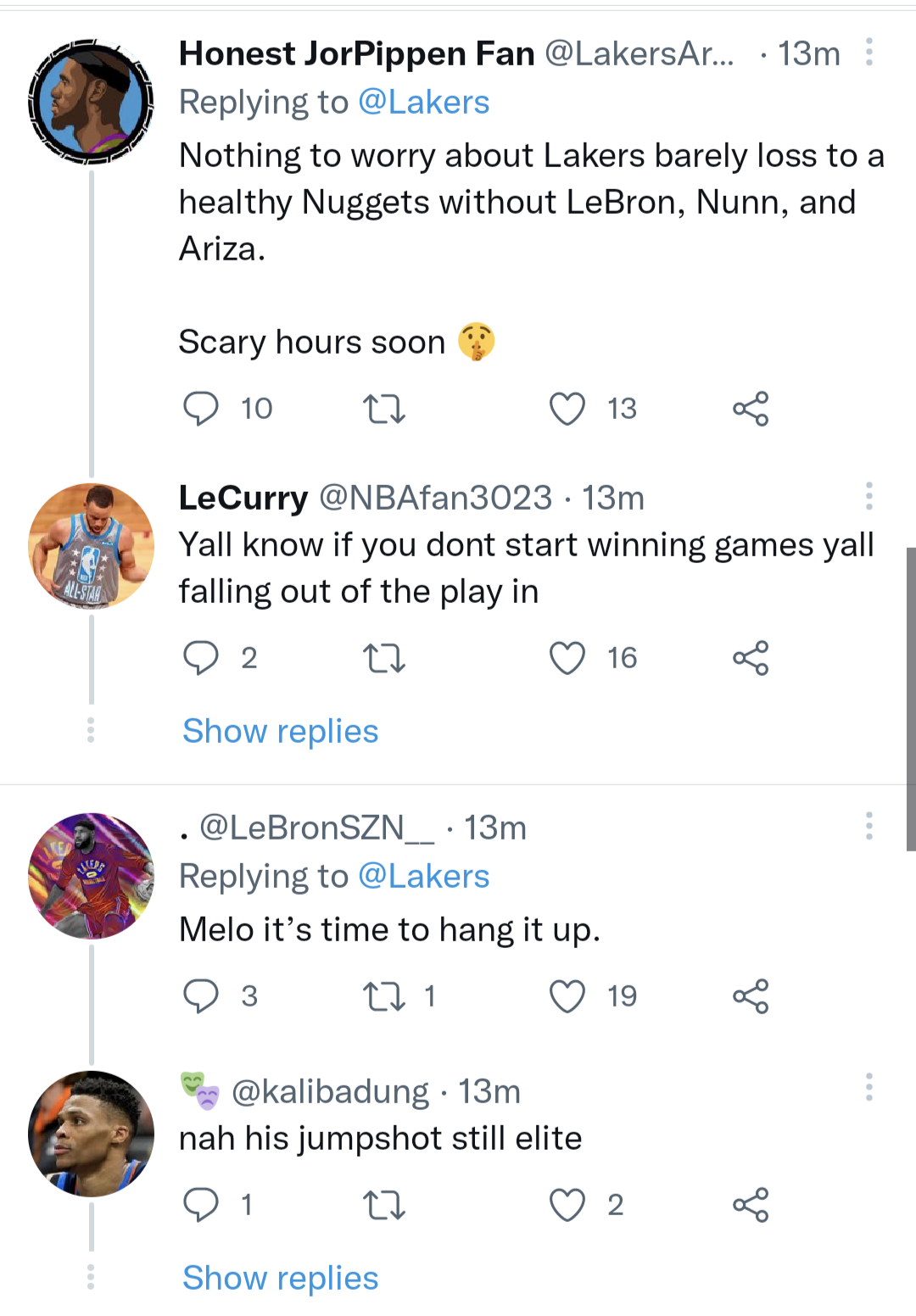
Task: Show replies under kalibadung's tweet
Action: pos(281,1278)
